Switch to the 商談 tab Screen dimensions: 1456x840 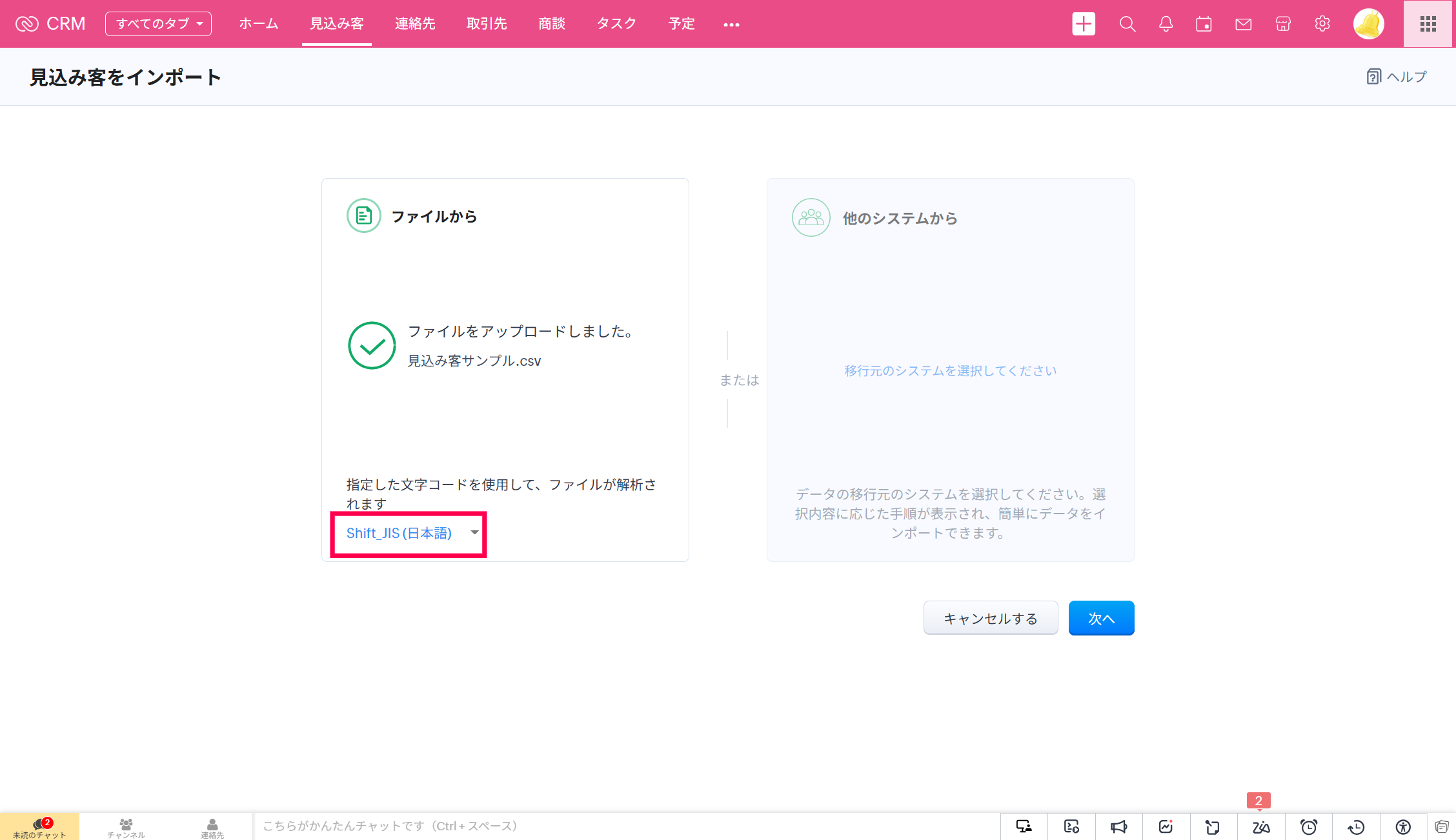[x=552, y=24]
